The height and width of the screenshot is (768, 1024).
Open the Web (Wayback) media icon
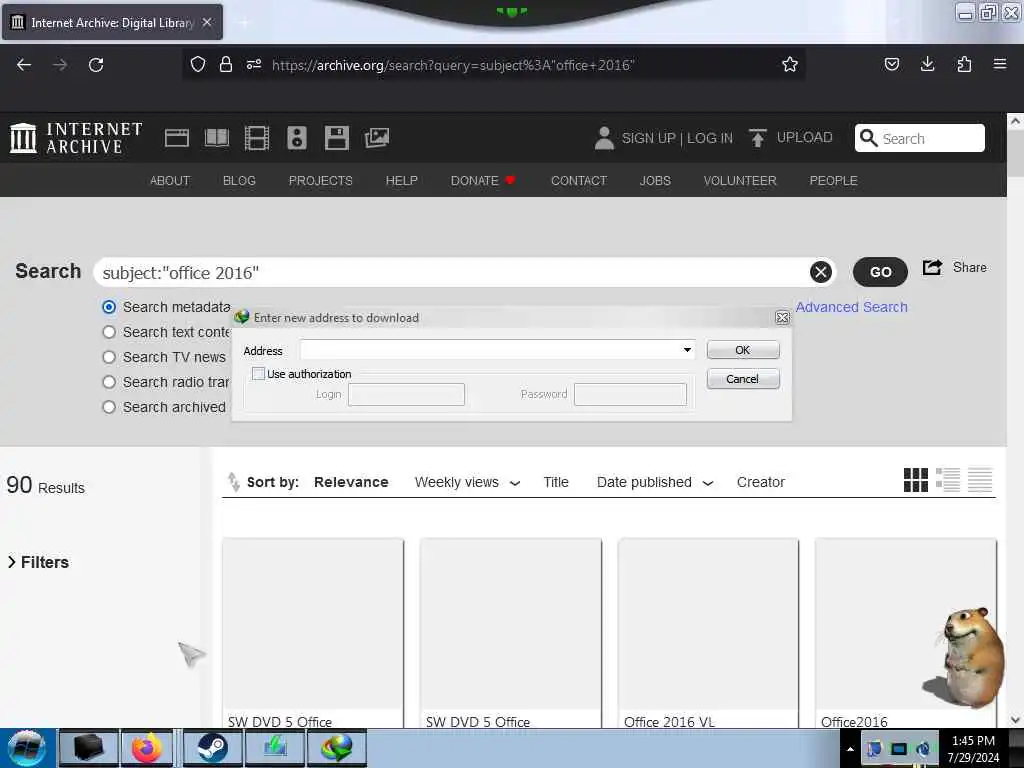tap(176, 138)
